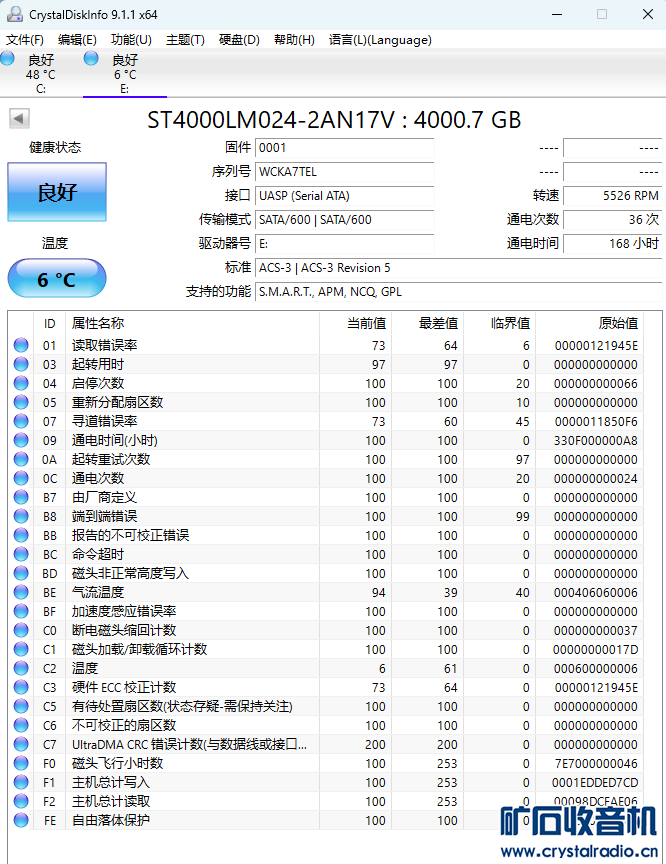Open the 功能(U) menu
This screenshot has height=864, width=666.
coord(131,40)
